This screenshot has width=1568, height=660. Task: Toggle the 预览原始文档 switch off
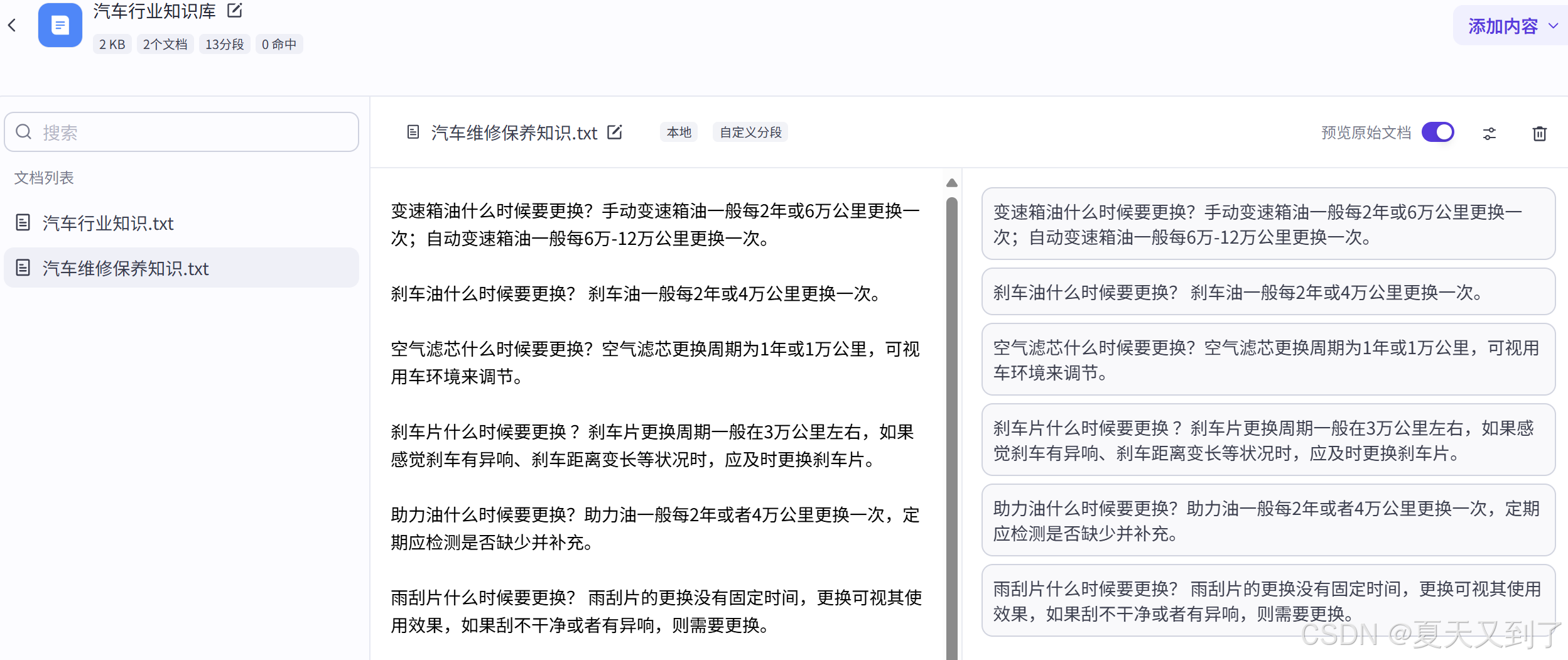click(1438, 132)
